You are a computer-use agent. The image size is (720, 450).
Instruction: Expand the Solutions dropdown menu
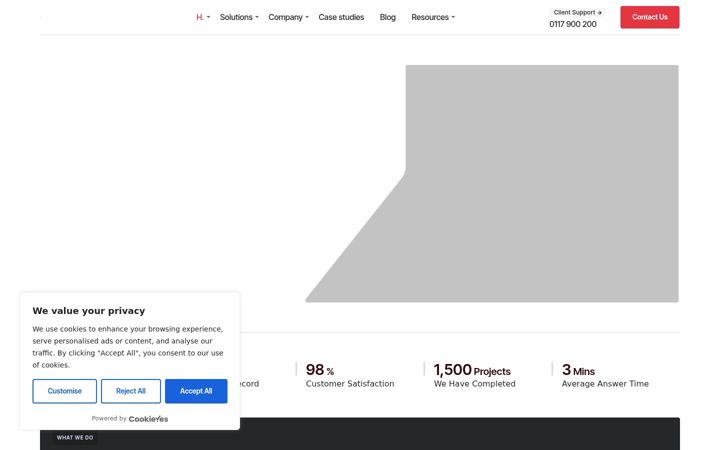(239, 17)
